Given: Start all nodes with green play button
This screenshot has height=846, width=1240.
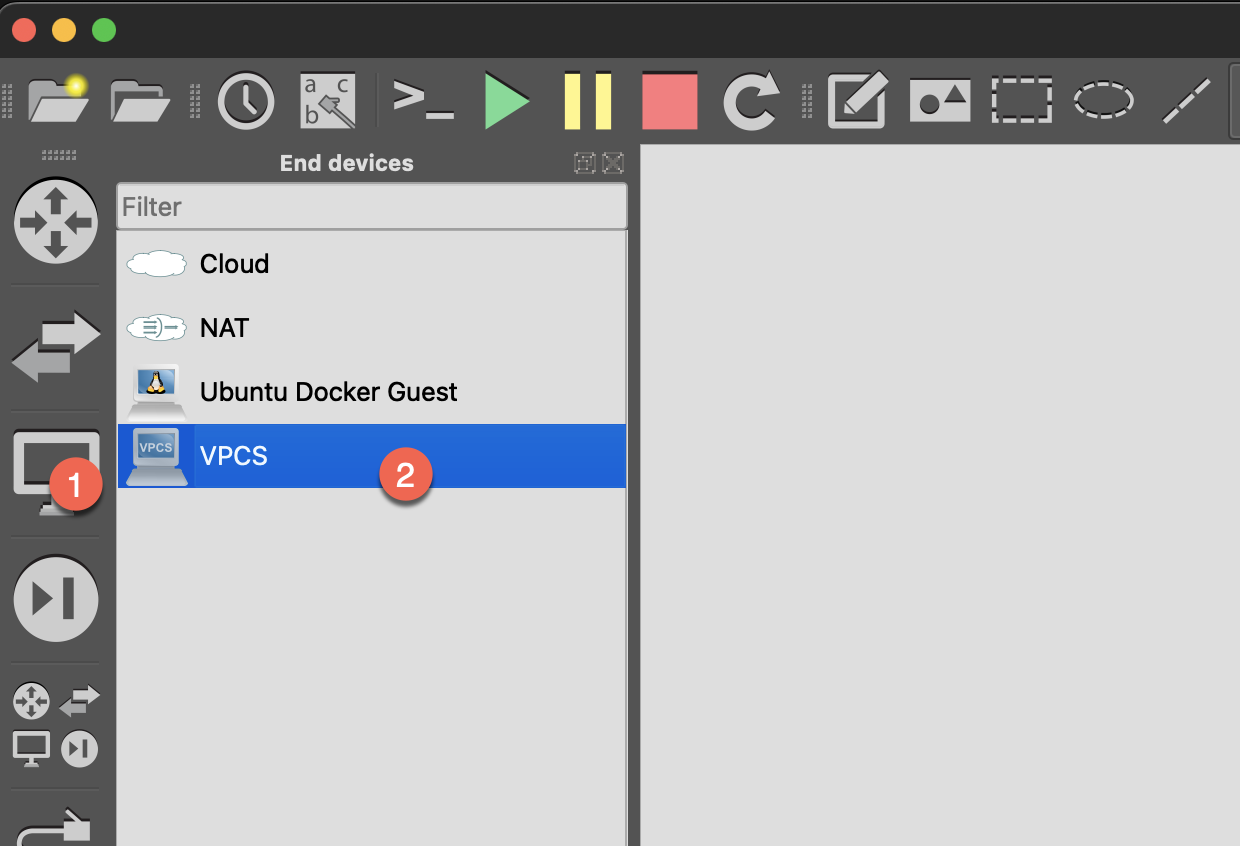Looking at the screenshot, I should [x=507, y=100].
